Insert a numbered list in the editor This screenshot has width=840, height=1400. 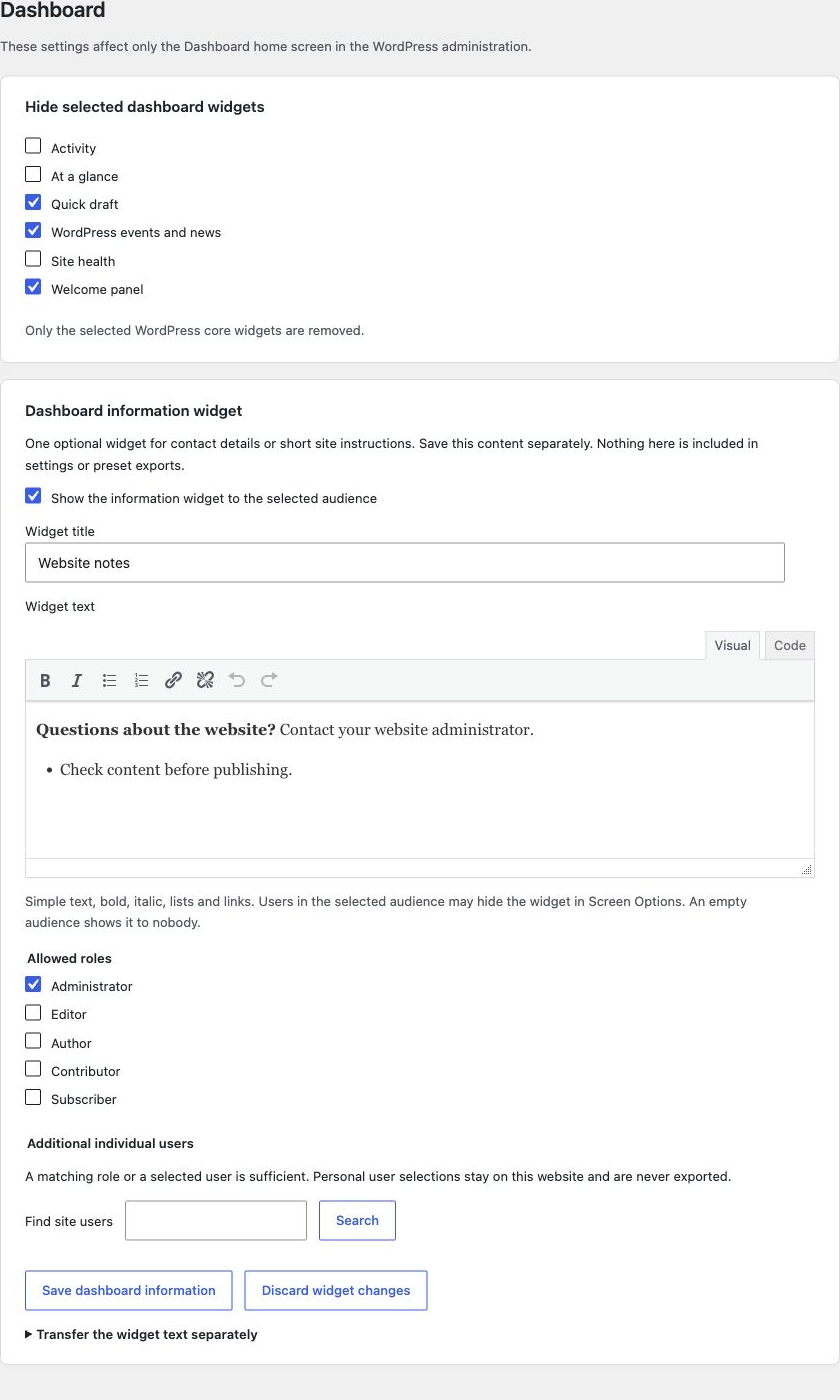point(141,680)
